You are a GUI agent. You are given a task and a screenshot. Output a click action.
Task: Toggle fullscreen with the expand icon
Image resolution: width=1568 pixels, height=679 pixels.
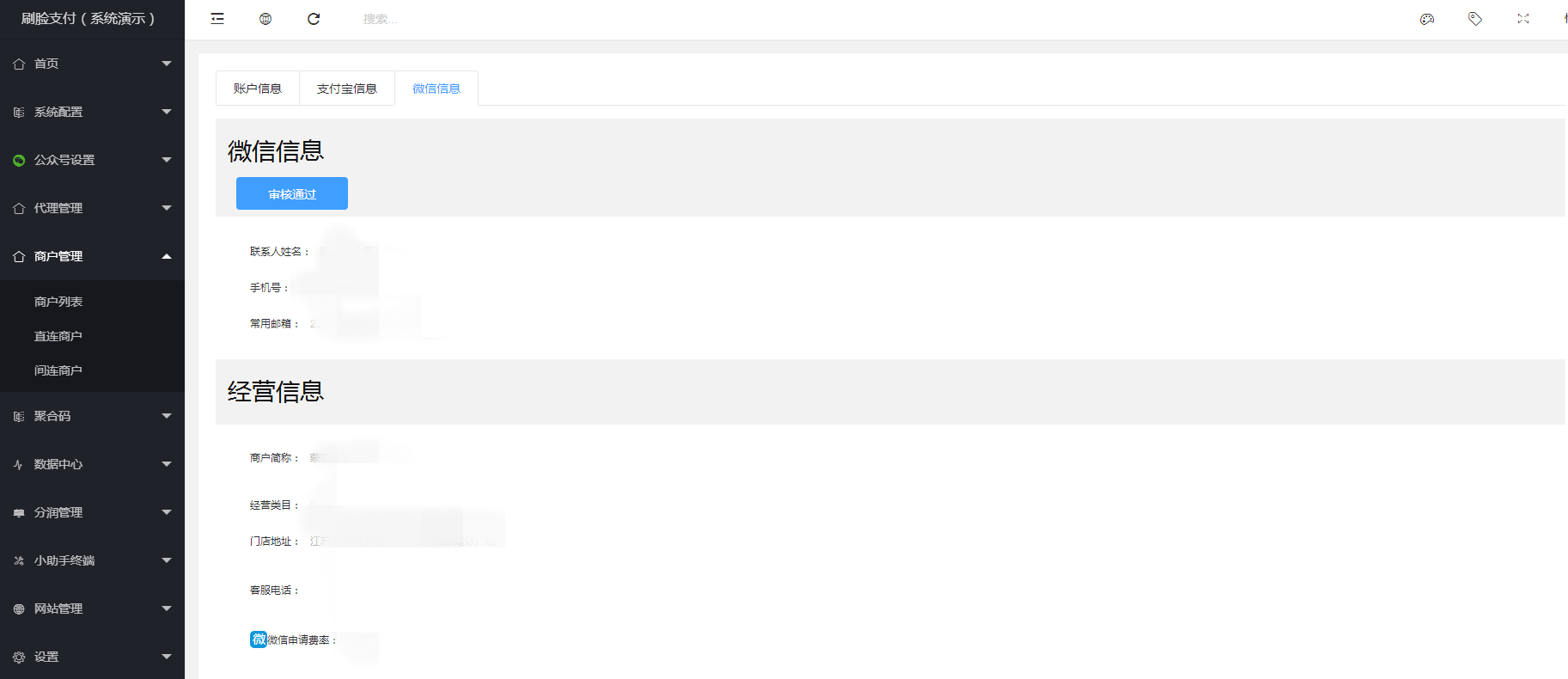(x=1523, y=19)
